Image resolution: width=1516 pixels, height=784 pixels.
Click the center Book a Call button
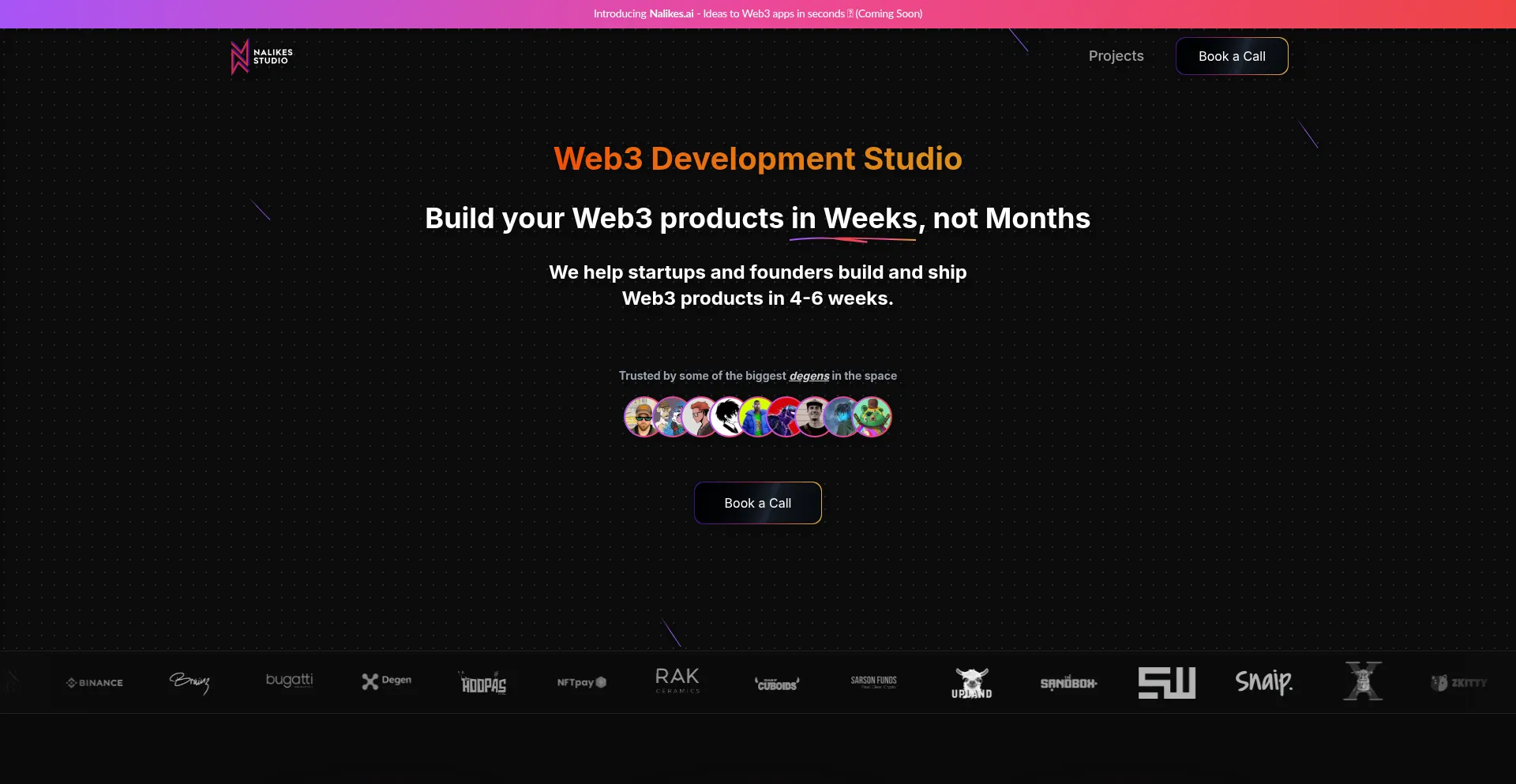point(757,503)
